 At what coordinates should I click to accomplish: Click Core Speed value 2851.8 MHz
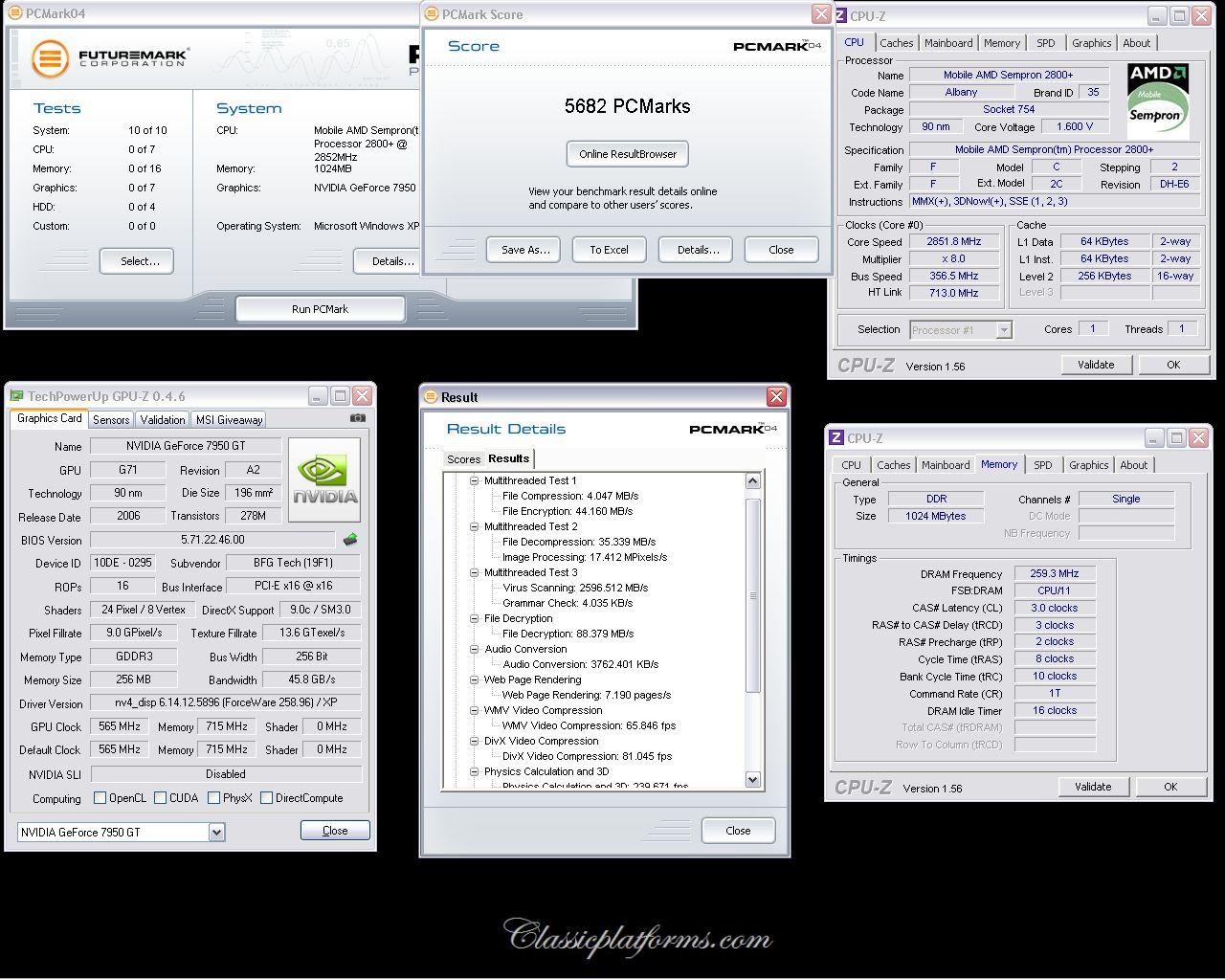click(x=953, y=242)
